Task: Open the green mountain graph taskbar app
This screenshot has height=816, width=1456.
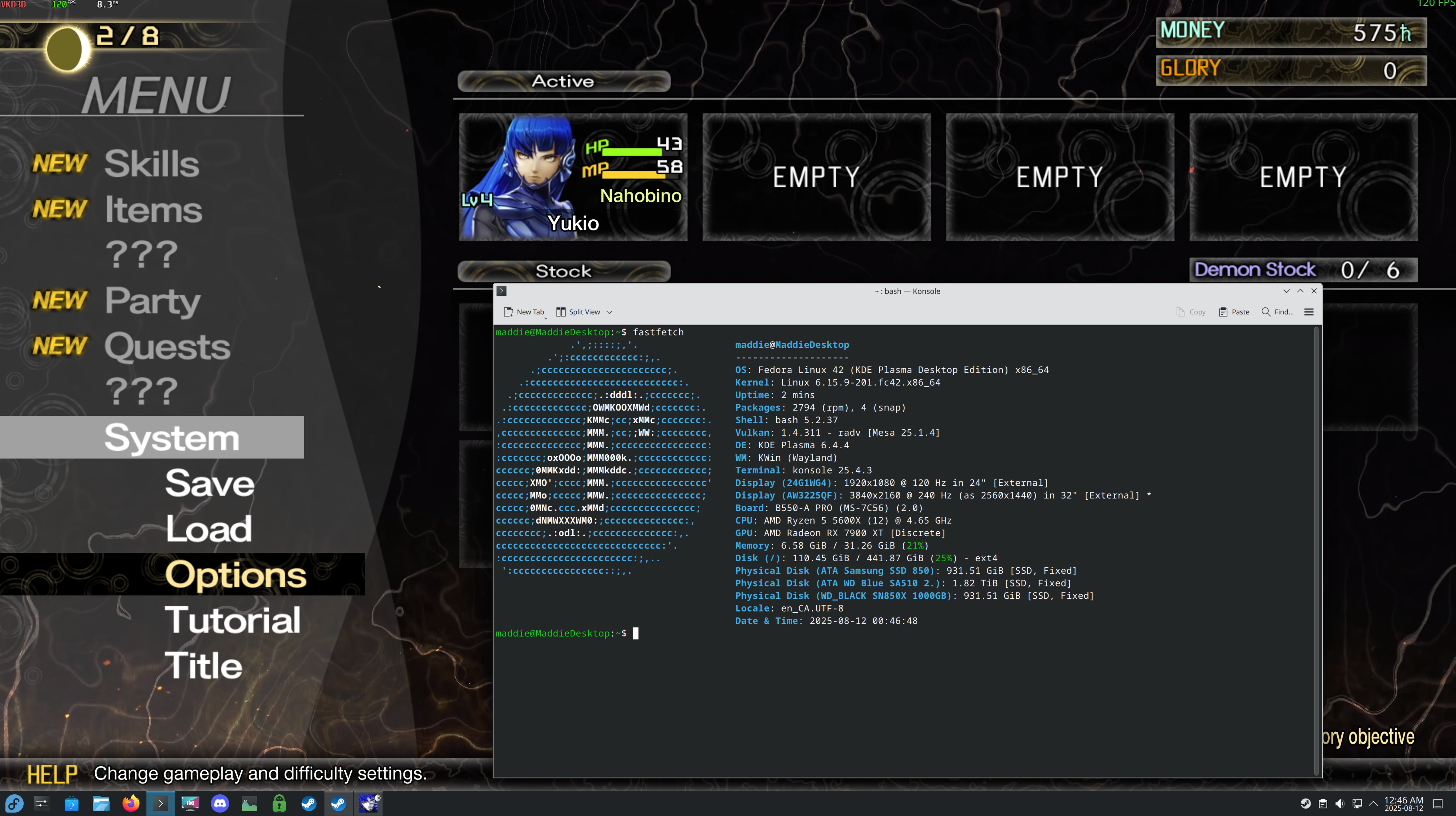Action: [x=249, y=803]
